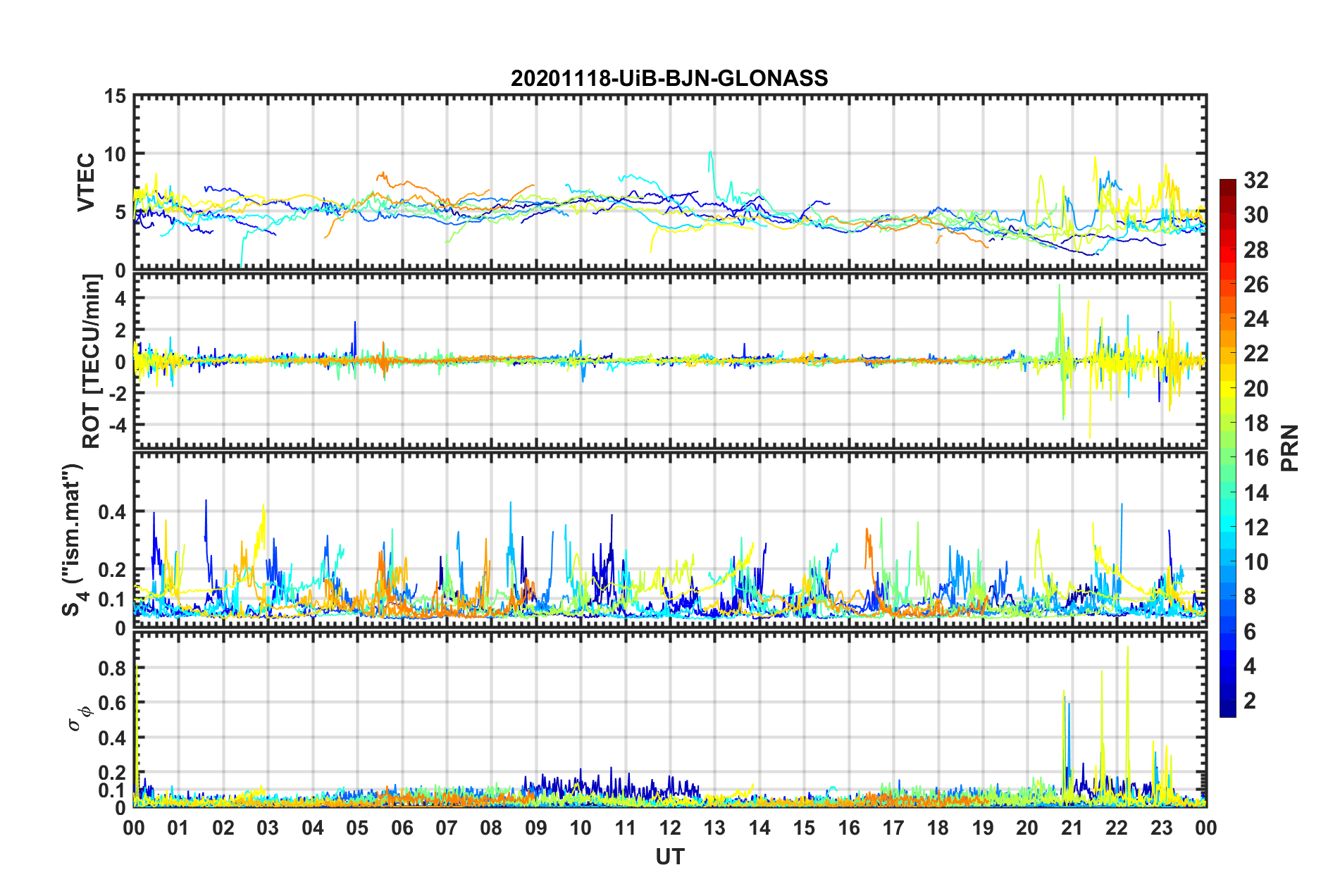Click VTEC axis tick label 5
The width and height of the screenshot is (1340, 896).
coord(120,212)
